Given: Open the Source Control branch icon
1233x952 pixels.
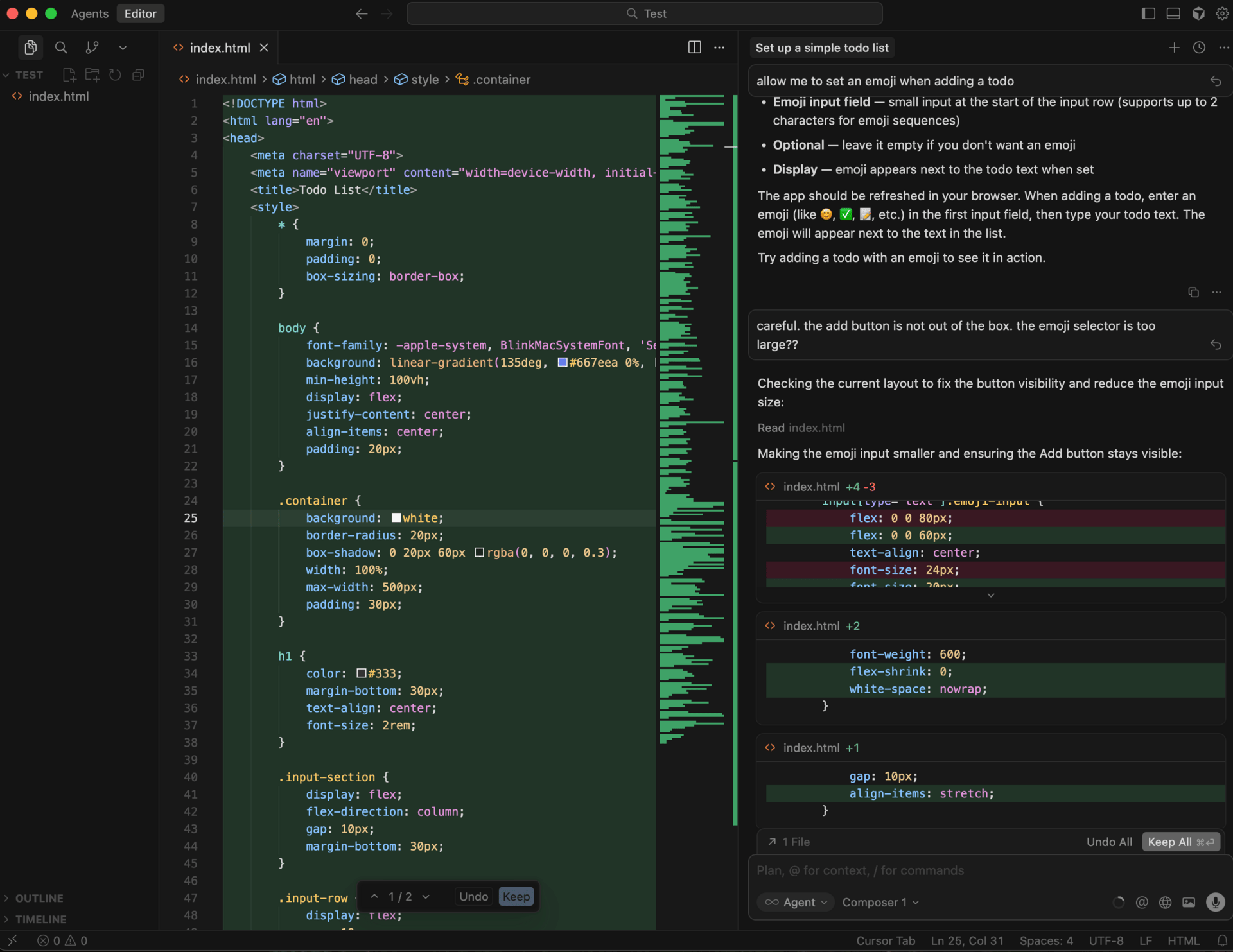Looking at the screenshot, I should tap(92, 48).
